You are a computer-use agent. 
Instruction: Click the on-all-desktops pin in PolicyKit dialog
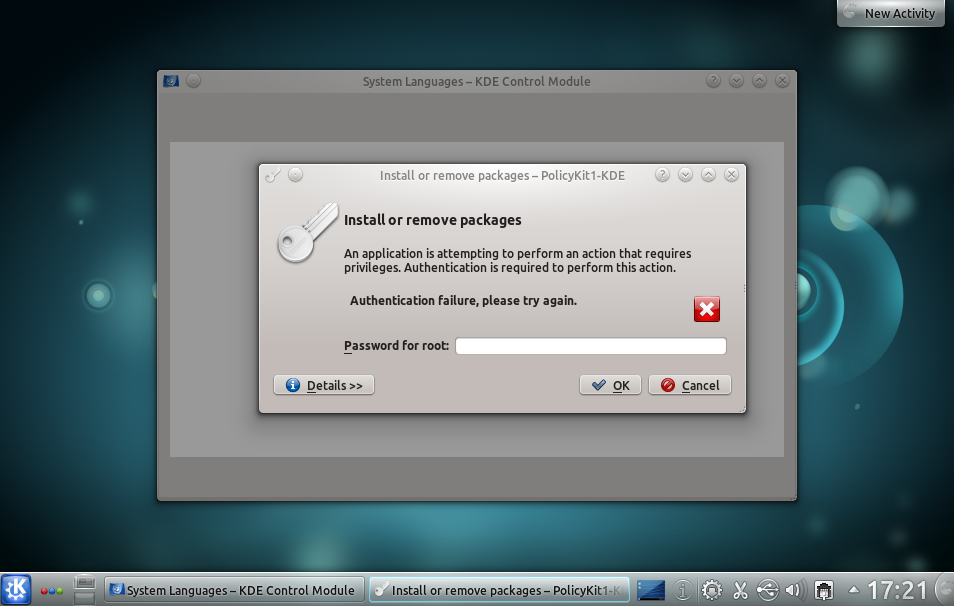coord(295,175)
